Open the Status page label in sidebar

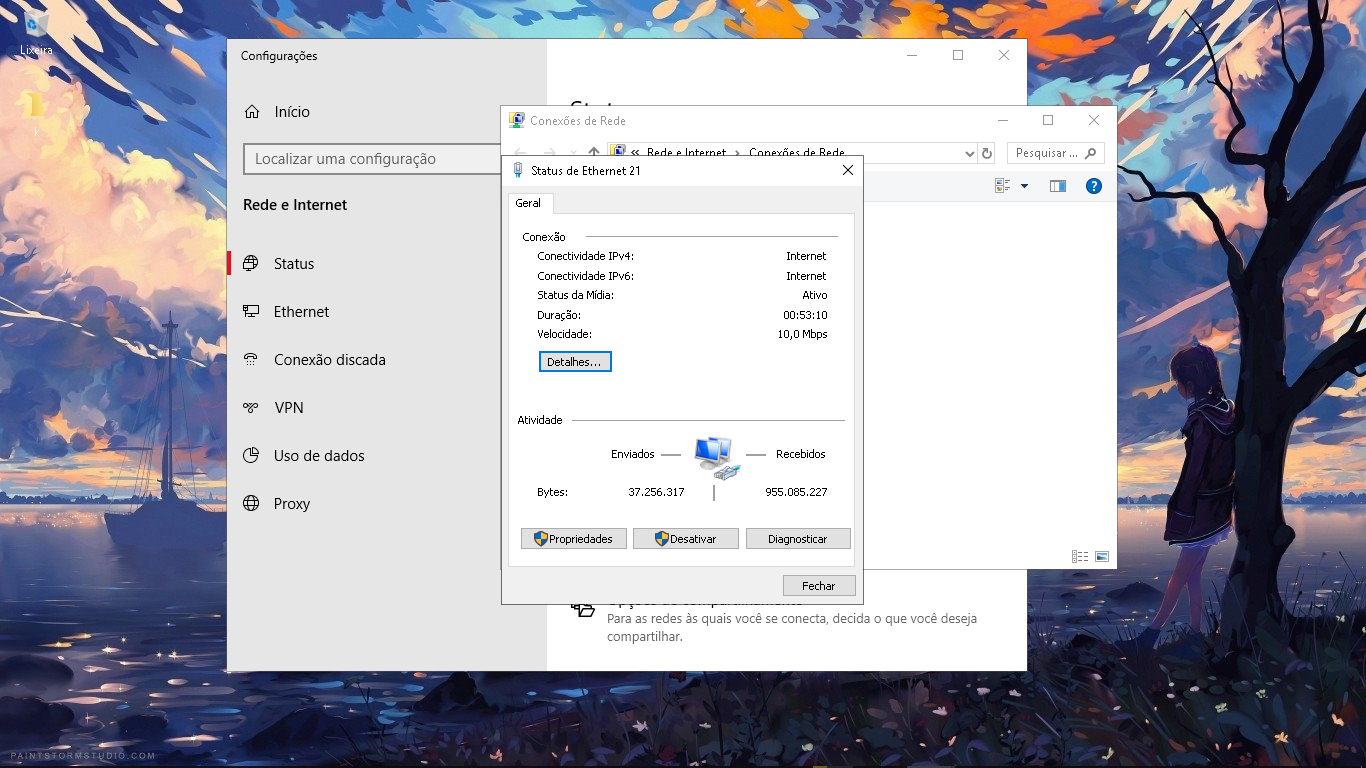click(294, 264)
